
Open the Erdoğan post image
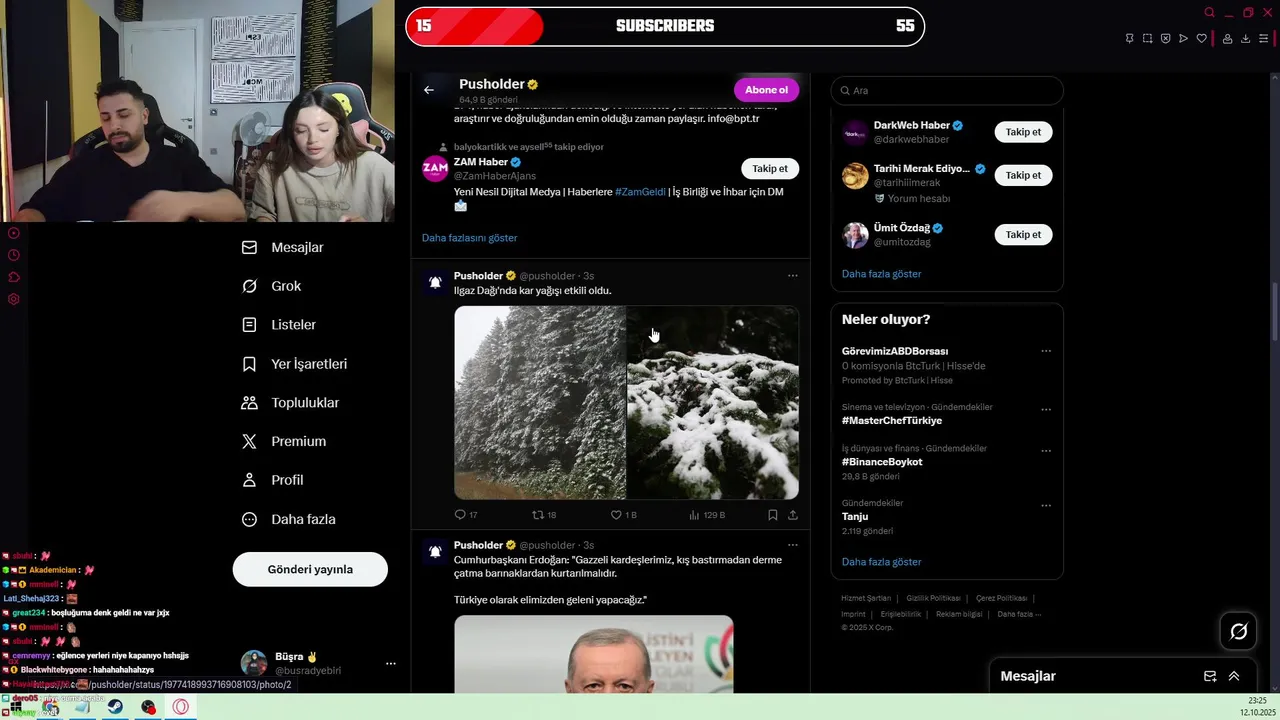coord(594,654)
